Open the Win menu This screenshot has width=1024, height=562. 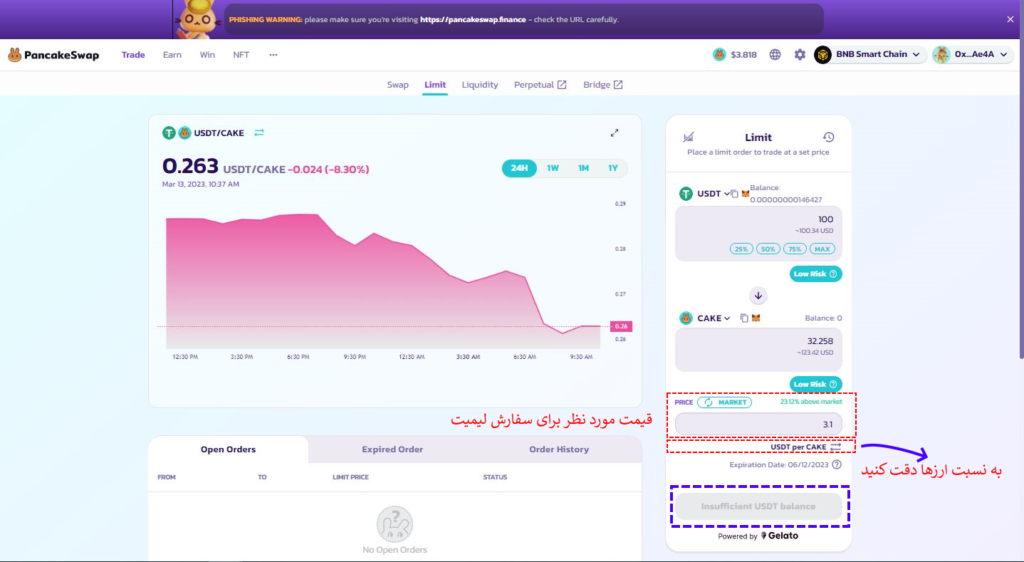coord(207,55)
